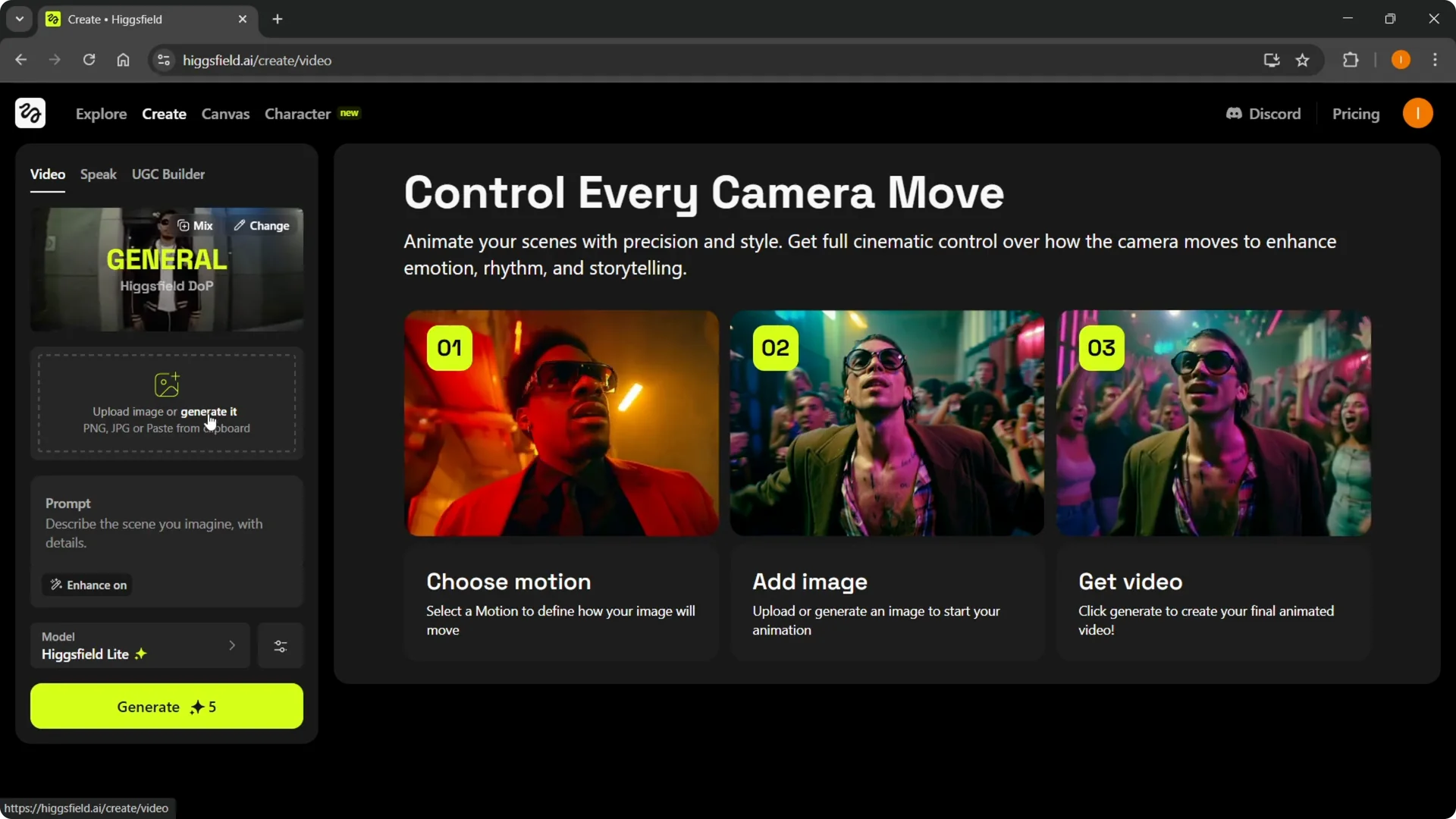Viewport: 1456px width, 819px height.
Task: Click the Discord icon in the top bar
Action: (1235, 113)
